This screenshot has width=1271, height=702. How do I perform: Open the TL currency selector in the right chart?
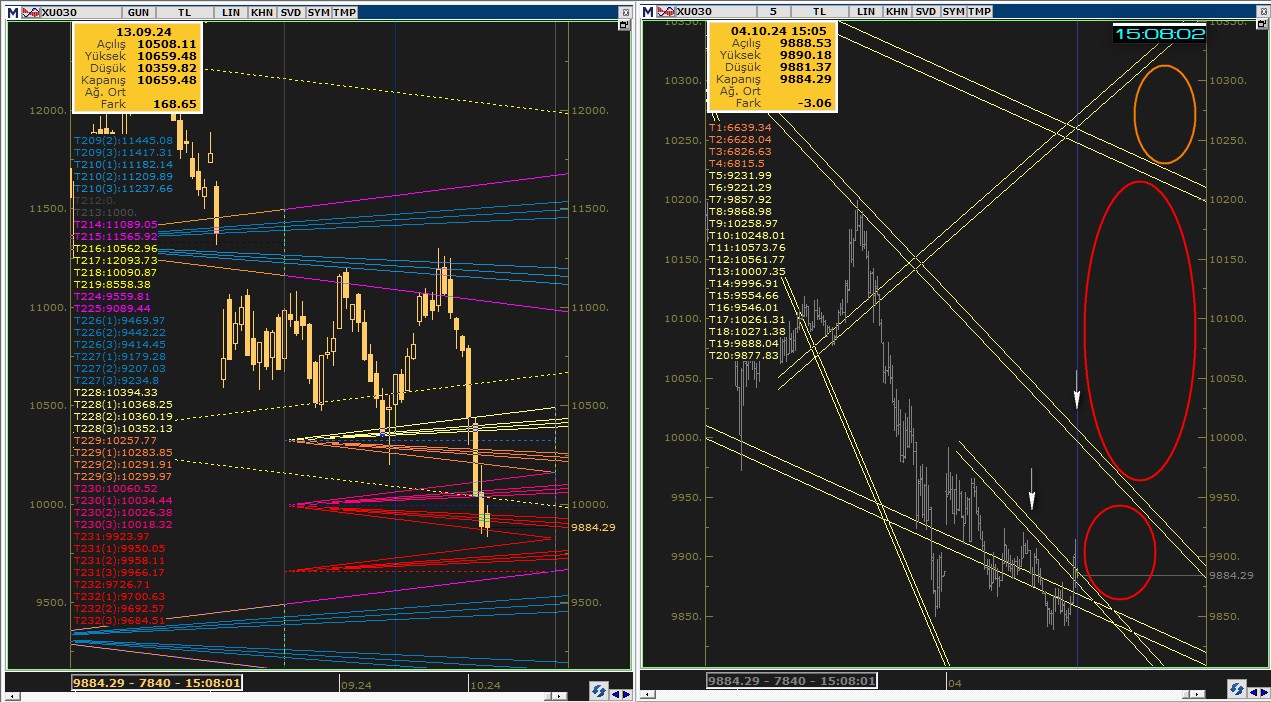tap(819, 11)
